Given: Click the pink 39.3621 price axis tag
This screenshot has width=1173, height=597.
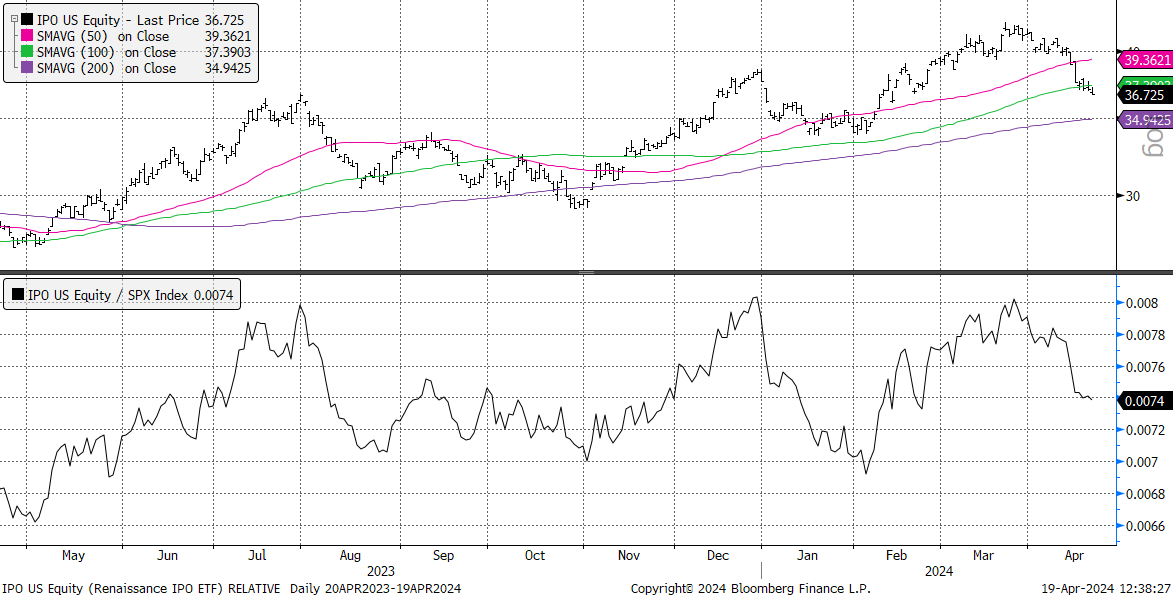Looking at the screenshot, I should click(1147, 60).
